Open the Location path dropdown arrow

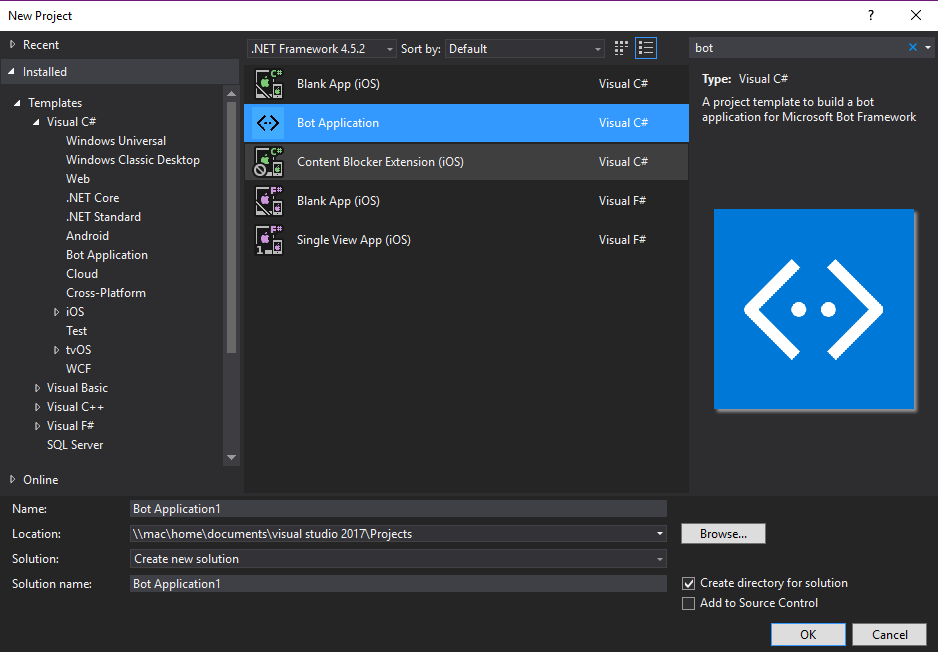tap(659, 534)
